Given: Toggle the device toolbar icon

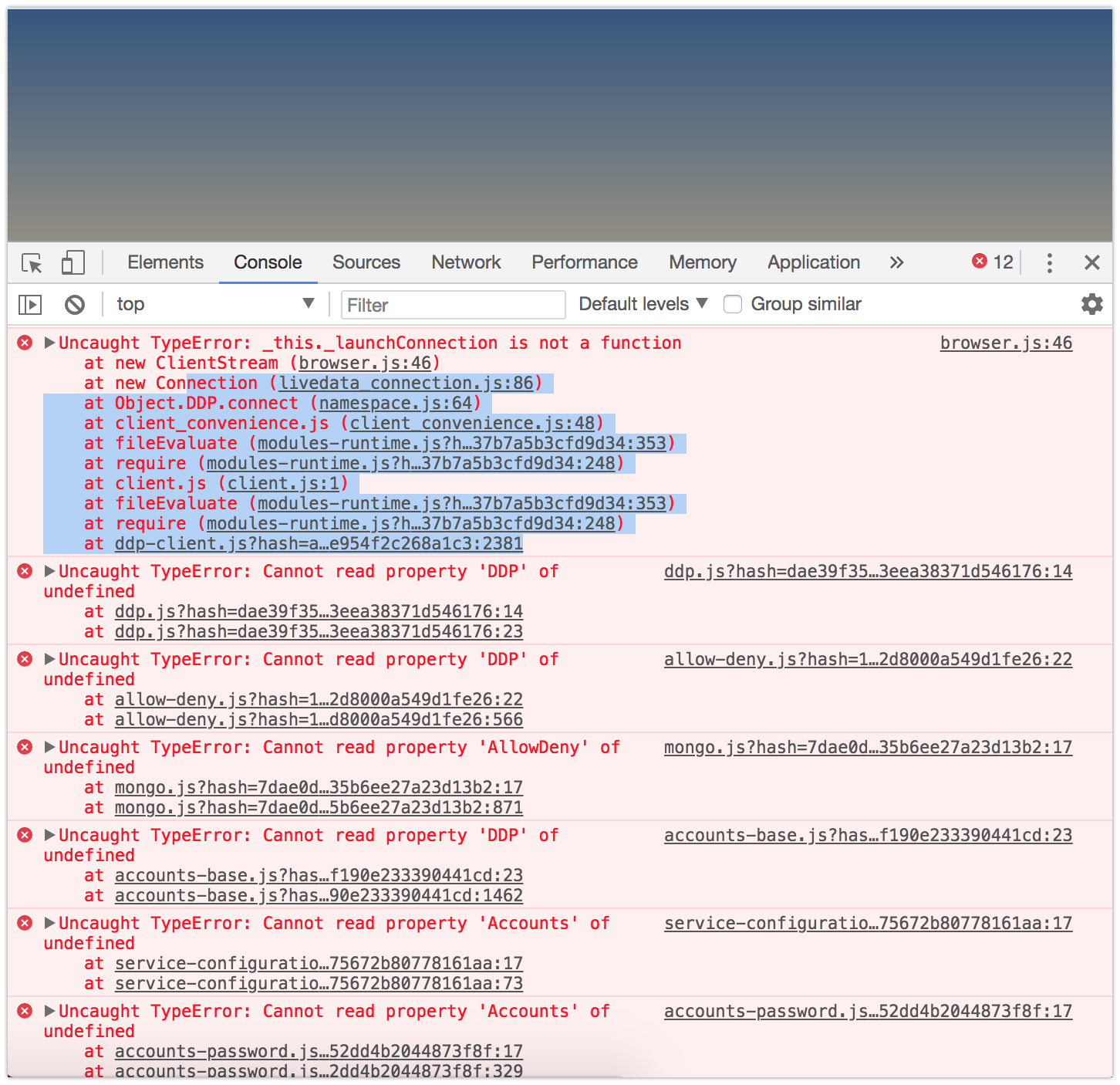Looking at the screenshot, I should 73,263.
